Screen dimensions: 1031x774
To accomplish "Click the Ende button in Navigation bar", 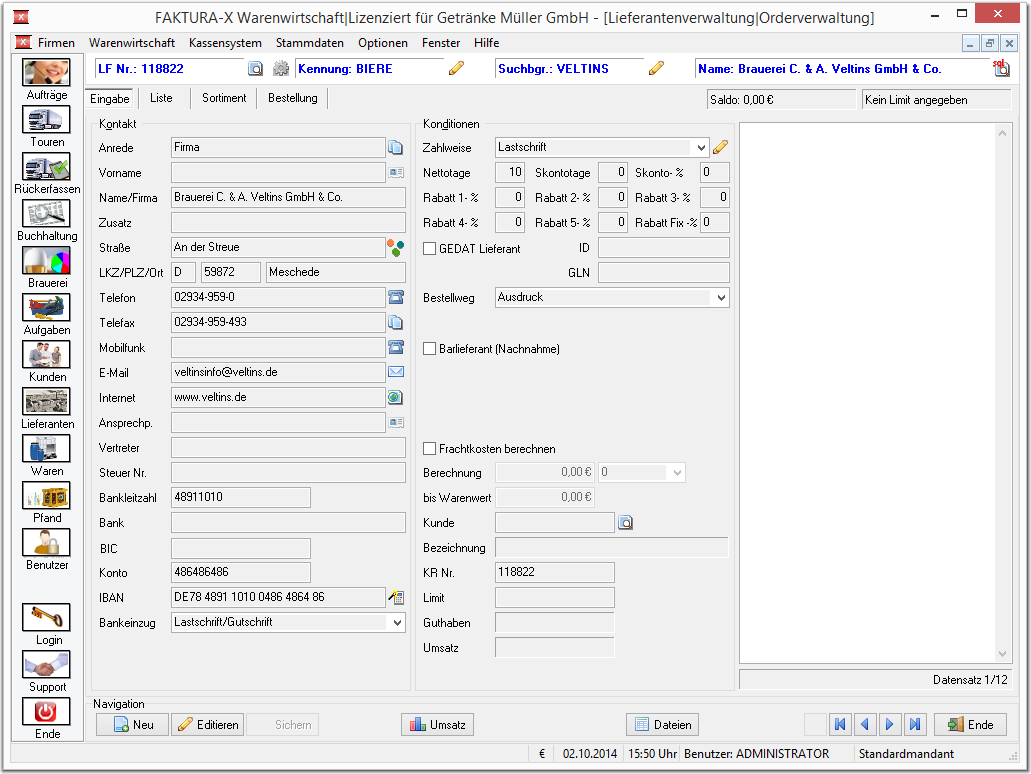I will click(970, 725).
